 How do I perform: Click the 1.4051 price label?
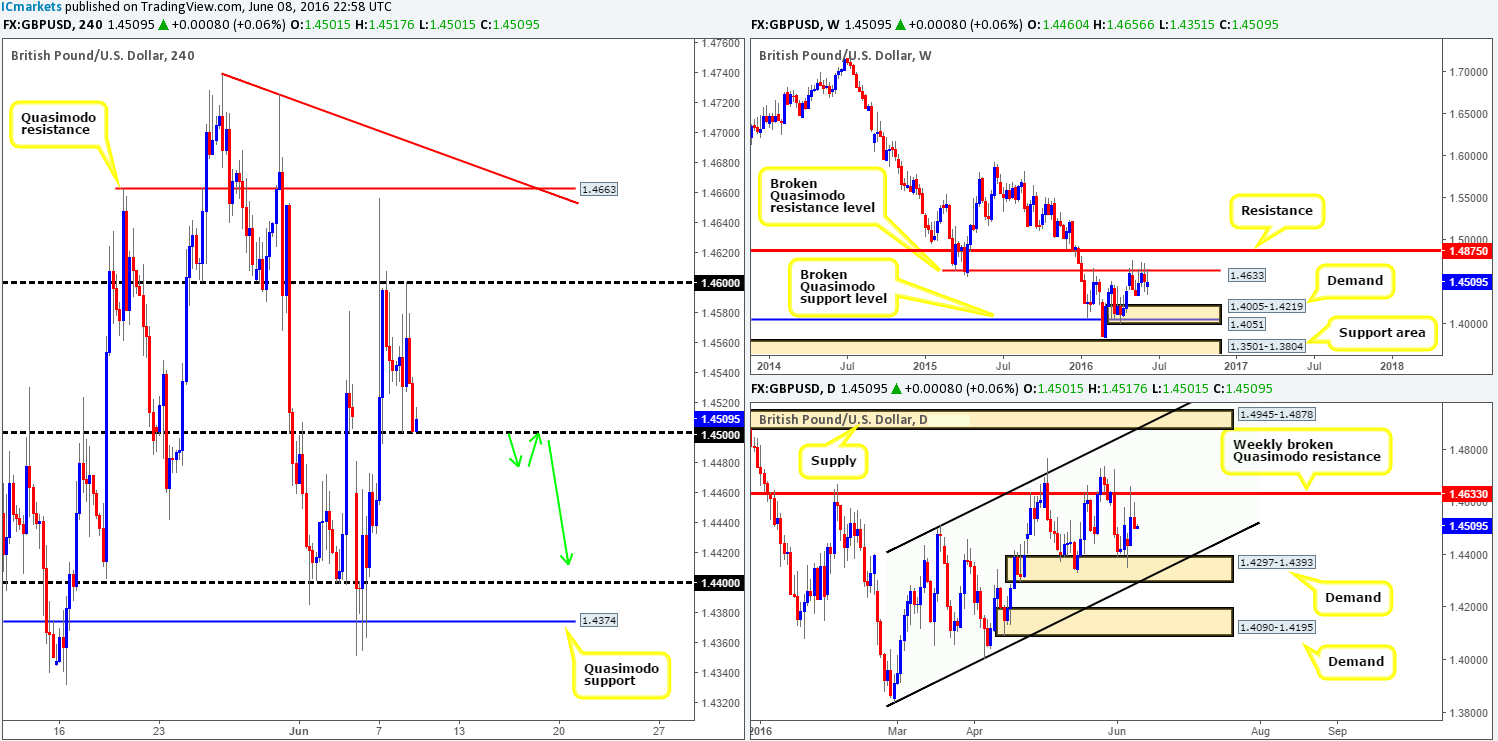click(1245, 322)
